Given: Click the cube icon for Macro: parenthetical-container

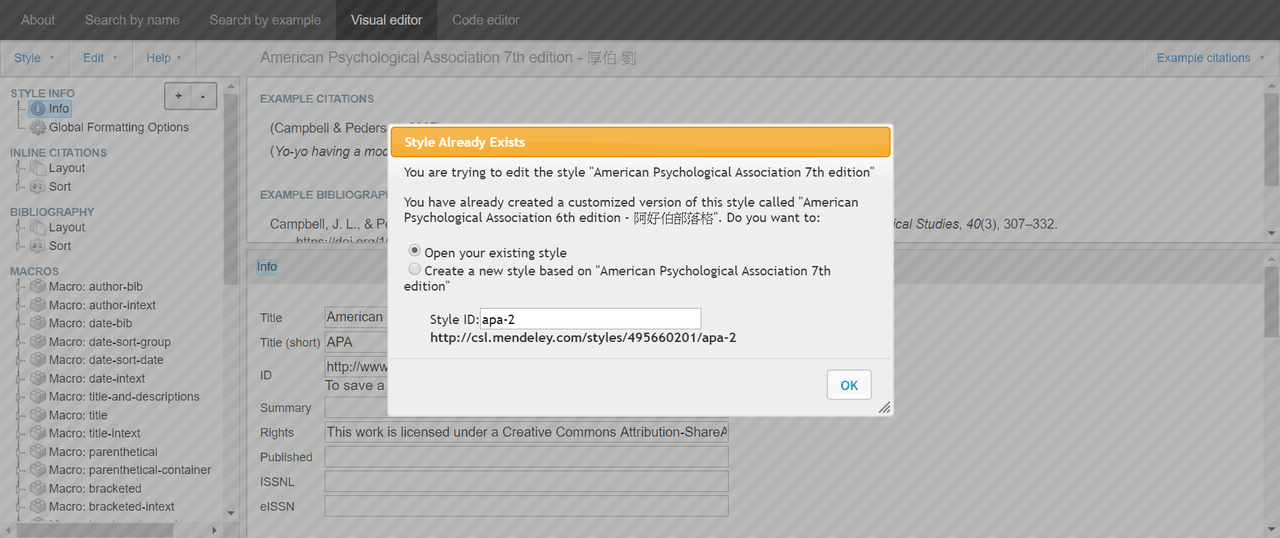Looking at the screenshot, I should tap(37, 470).
